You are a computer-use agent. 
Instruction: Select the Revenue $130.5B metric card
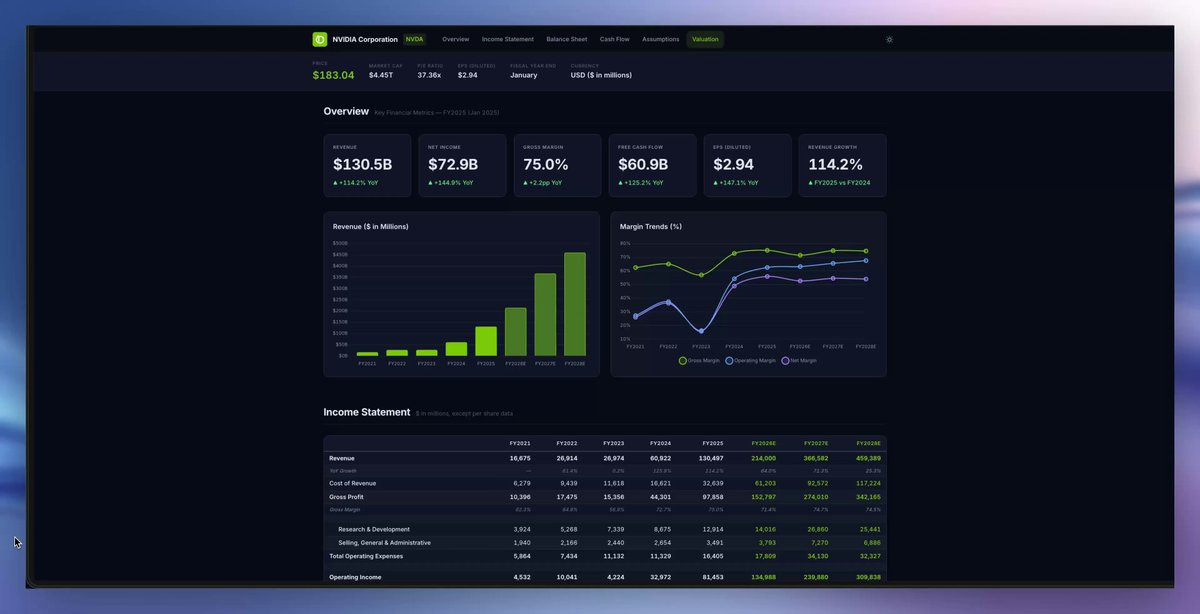click(367, 165)
